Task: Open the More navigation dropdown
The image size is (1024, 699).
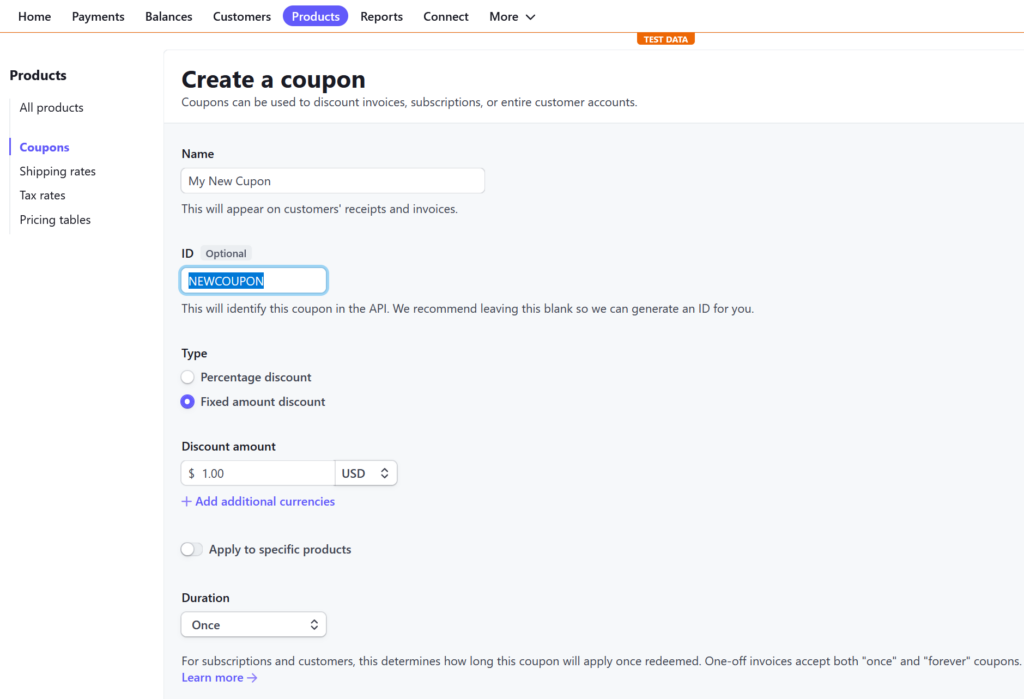Action: coord(511,16)
